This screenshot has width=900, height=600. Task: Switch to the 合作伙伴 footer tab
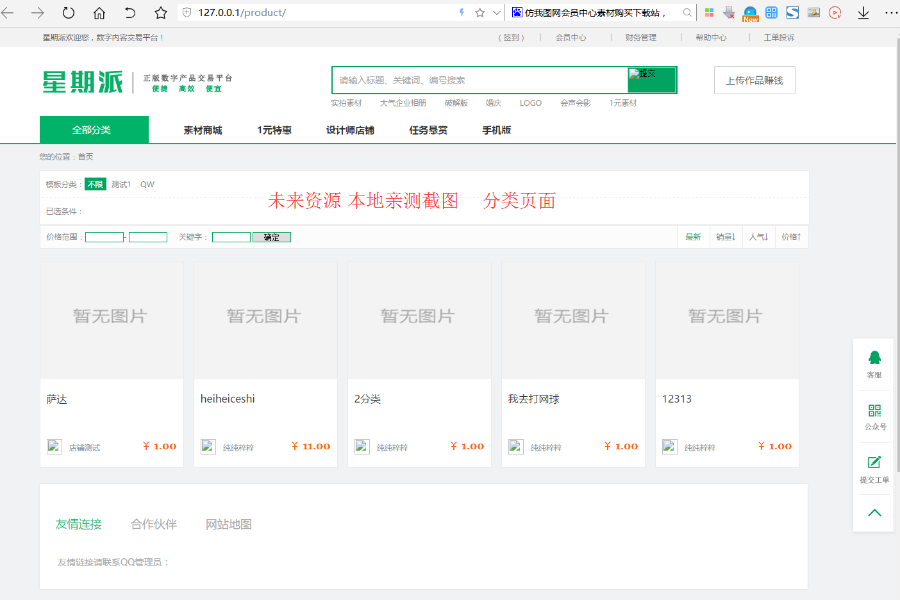tap(153, 524)
